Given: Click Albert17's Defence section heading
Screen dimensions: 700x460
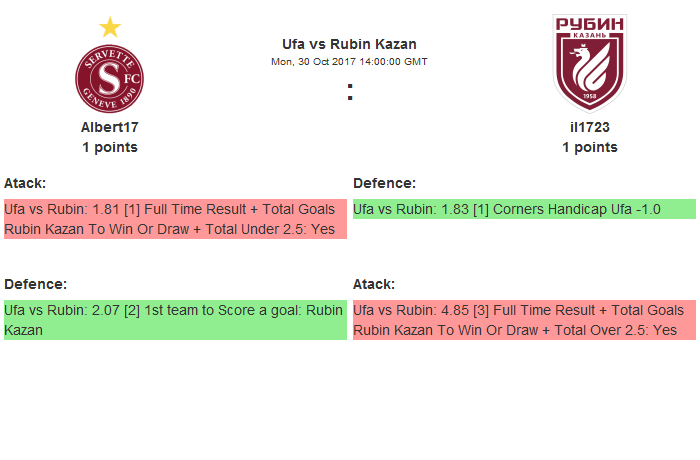Looking at the screenshot, I should point(36,284).
